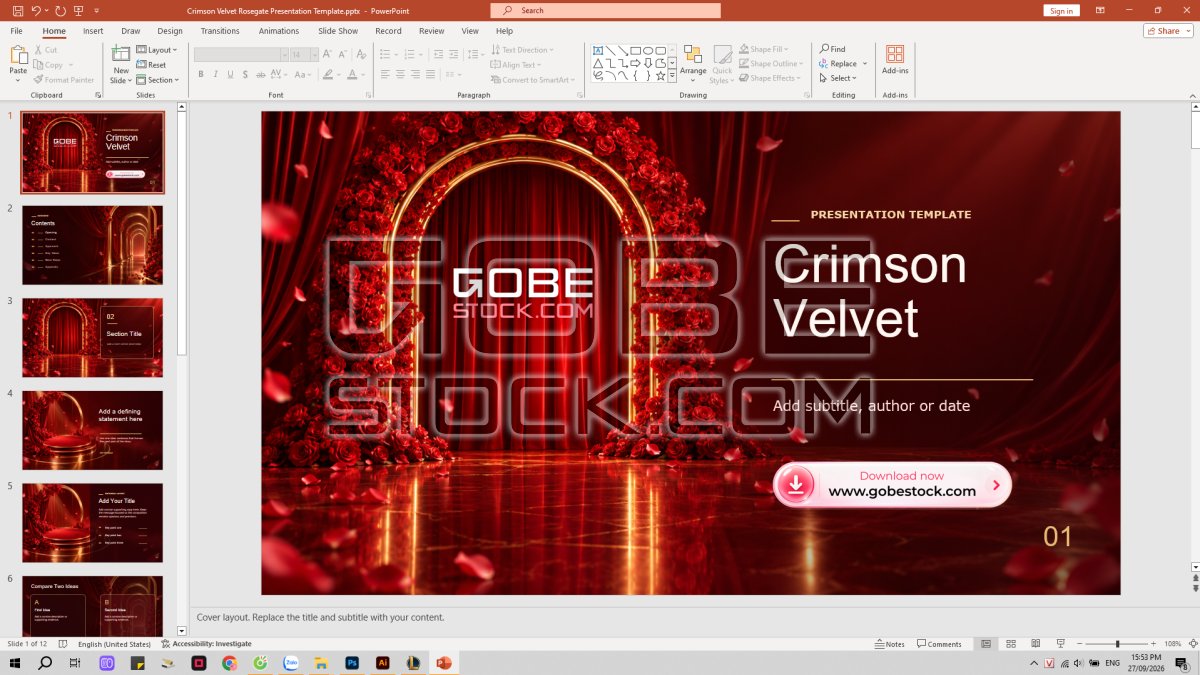Screen dimensions: 1200x675
Task: Expand the Section dropdown
Action: click(x=158, y=80)
